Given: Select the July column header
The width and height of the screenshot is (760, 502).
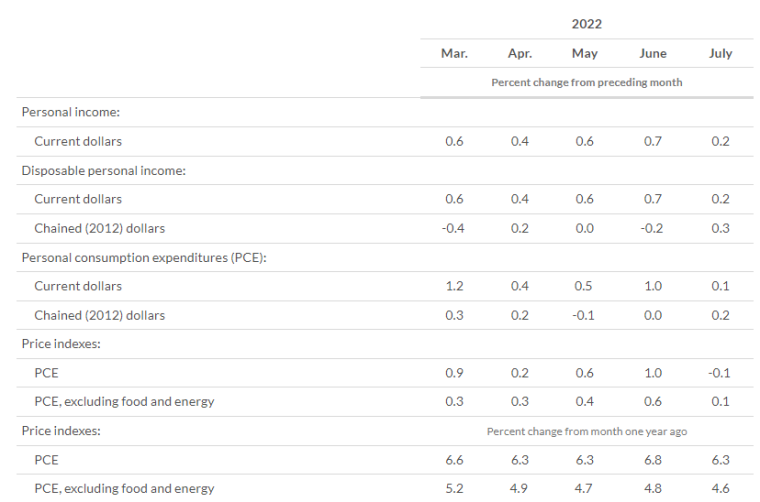Looking at the screenshot, I should pyautogui.click(x=720, y=53).
